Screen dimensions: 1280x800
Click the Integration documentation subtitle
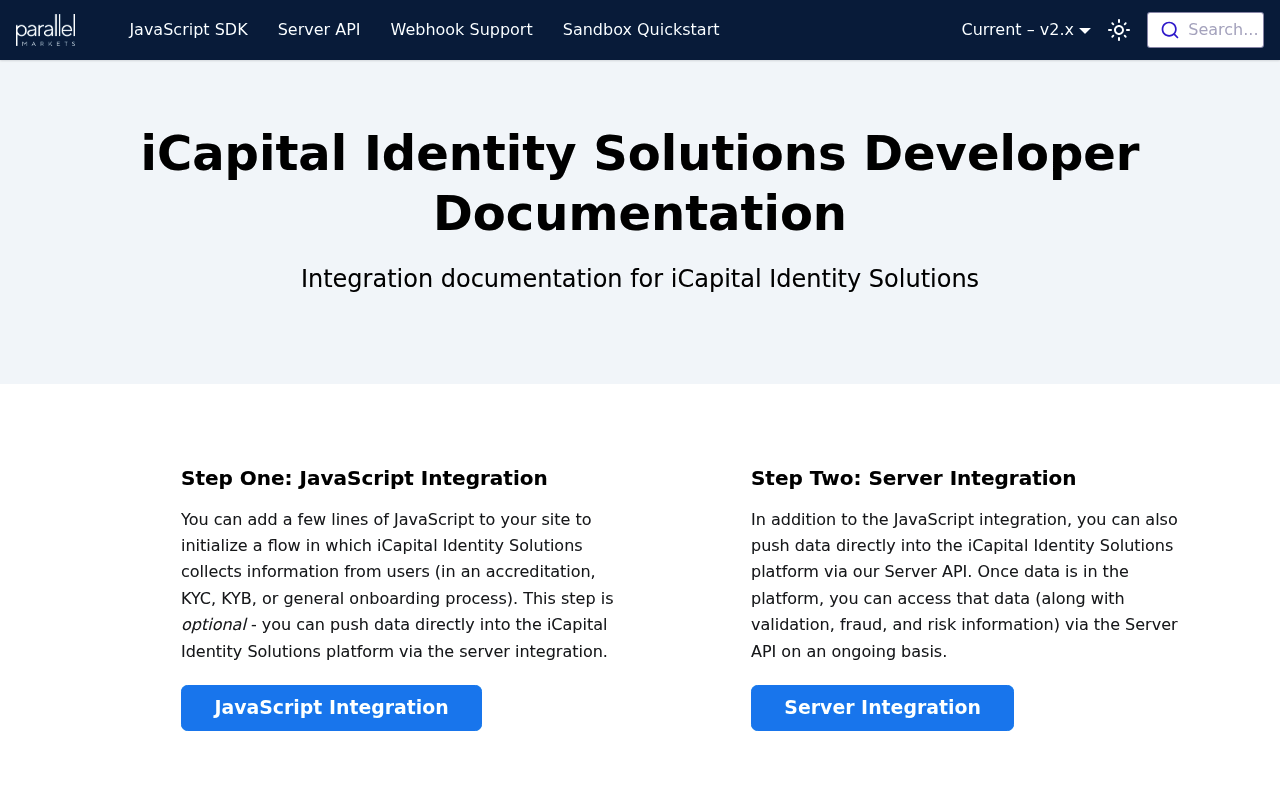tap(640, 279)
